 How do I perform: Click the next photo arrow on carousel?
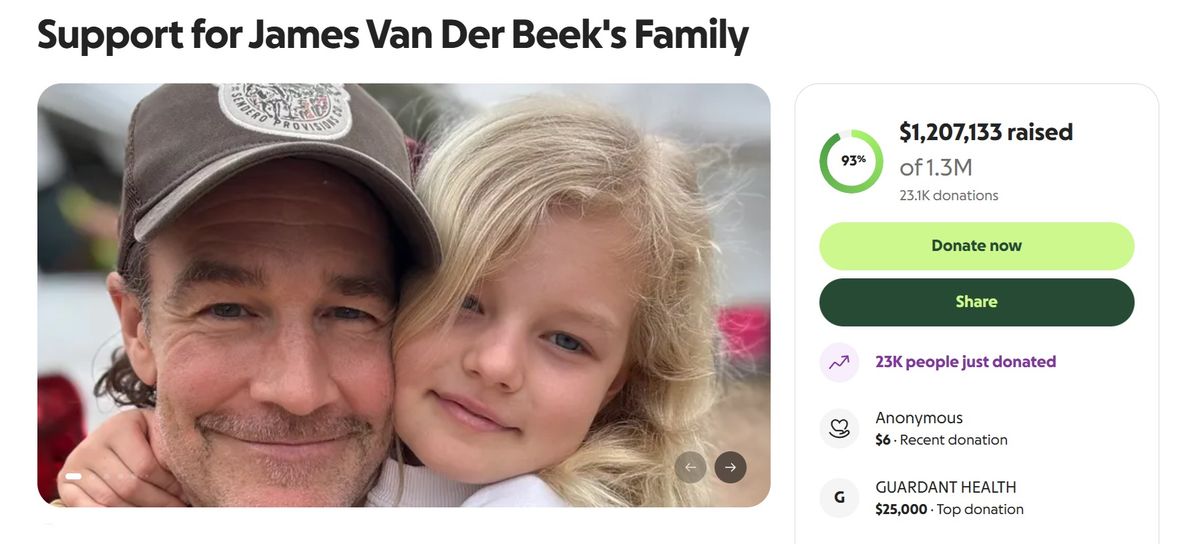730,467
